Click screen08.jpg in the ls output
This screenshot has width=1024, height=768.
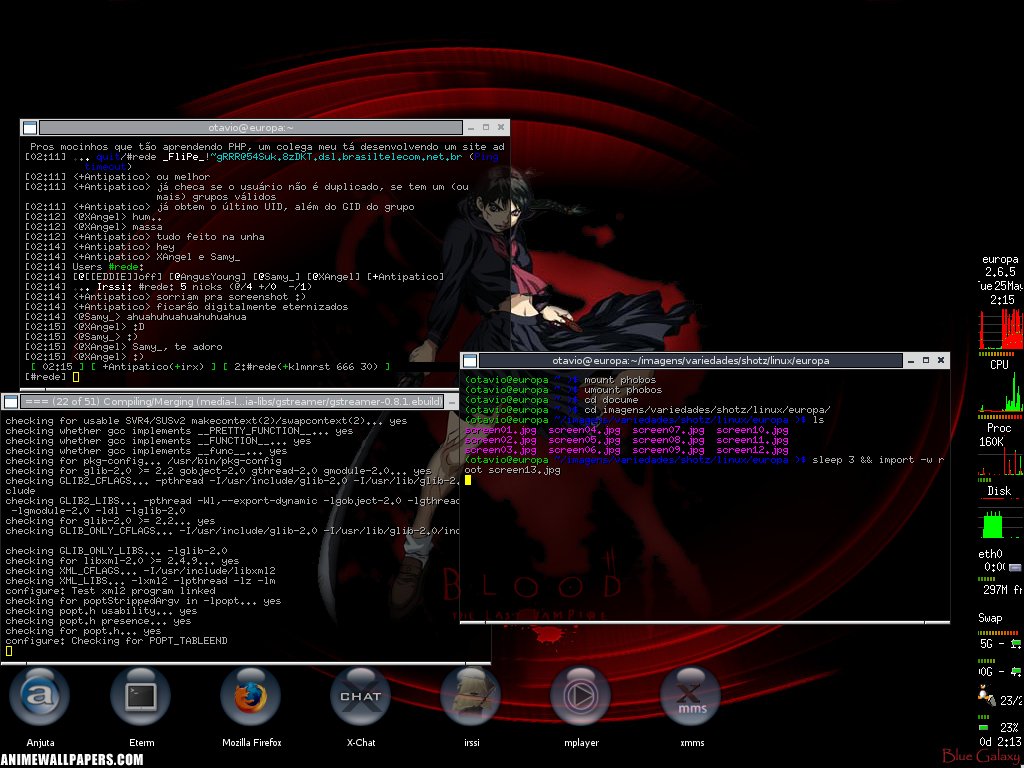[x=668, y=440]
